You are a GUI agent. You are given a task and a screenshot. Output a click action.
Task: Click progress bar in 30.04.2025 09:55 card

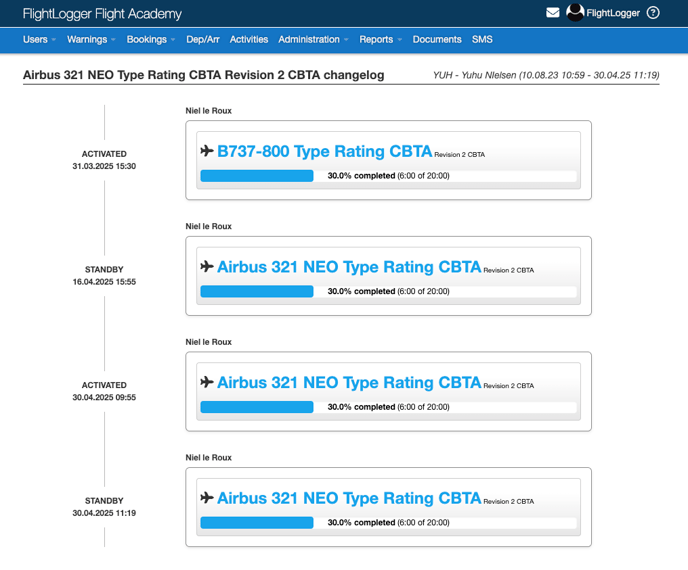click(x=388, y=407)
